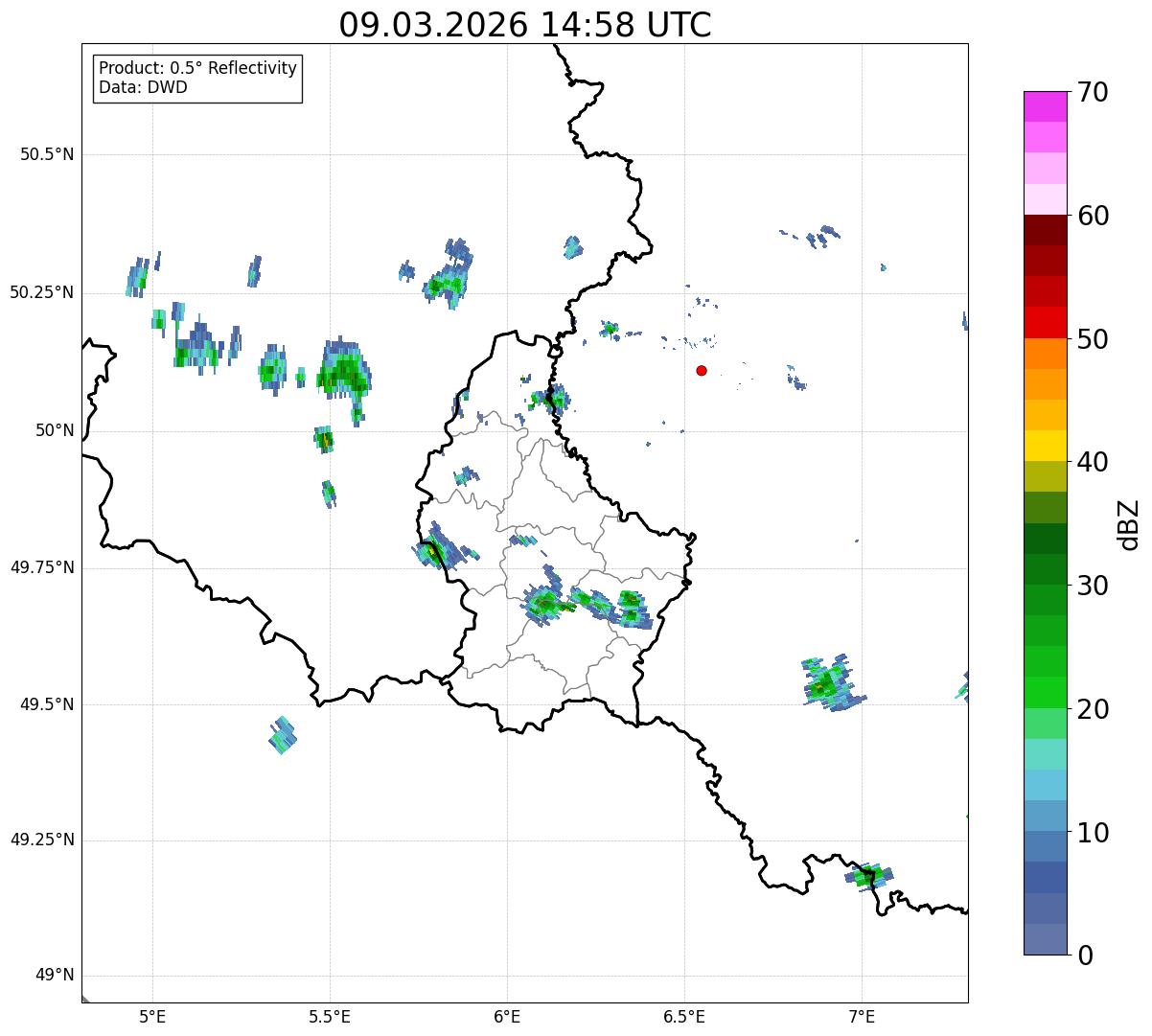The image size is (1152, 1036).
Task: Click the red station marker dot
Action: point(702,370)
